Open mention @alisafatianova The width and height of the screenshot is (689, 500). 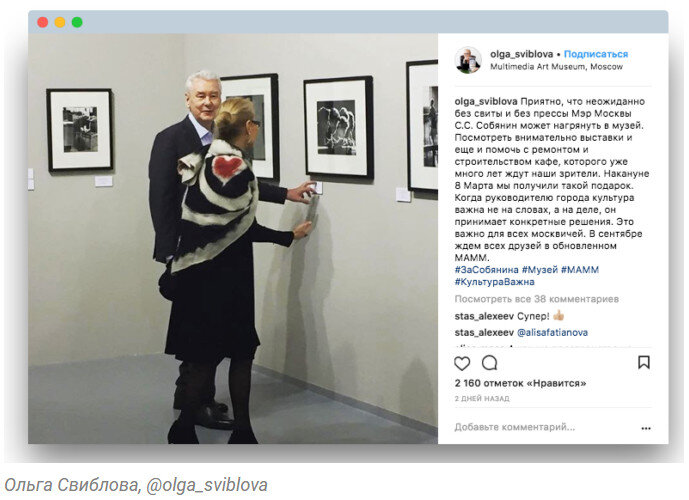click(552, 333)
